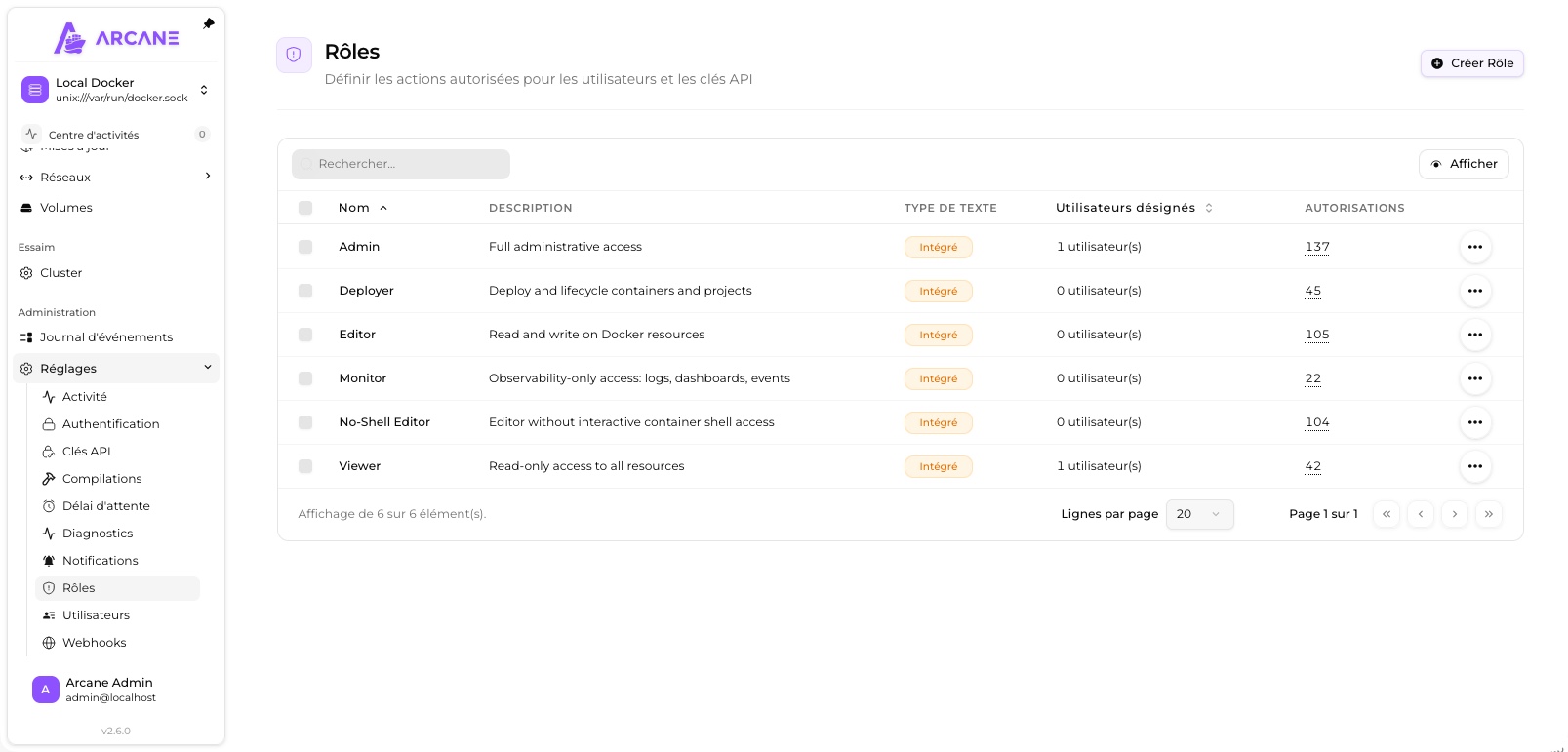This screenshot has width=1568, height=752.
Task: Click the Rechercher search field
Action: coord(401,164)
